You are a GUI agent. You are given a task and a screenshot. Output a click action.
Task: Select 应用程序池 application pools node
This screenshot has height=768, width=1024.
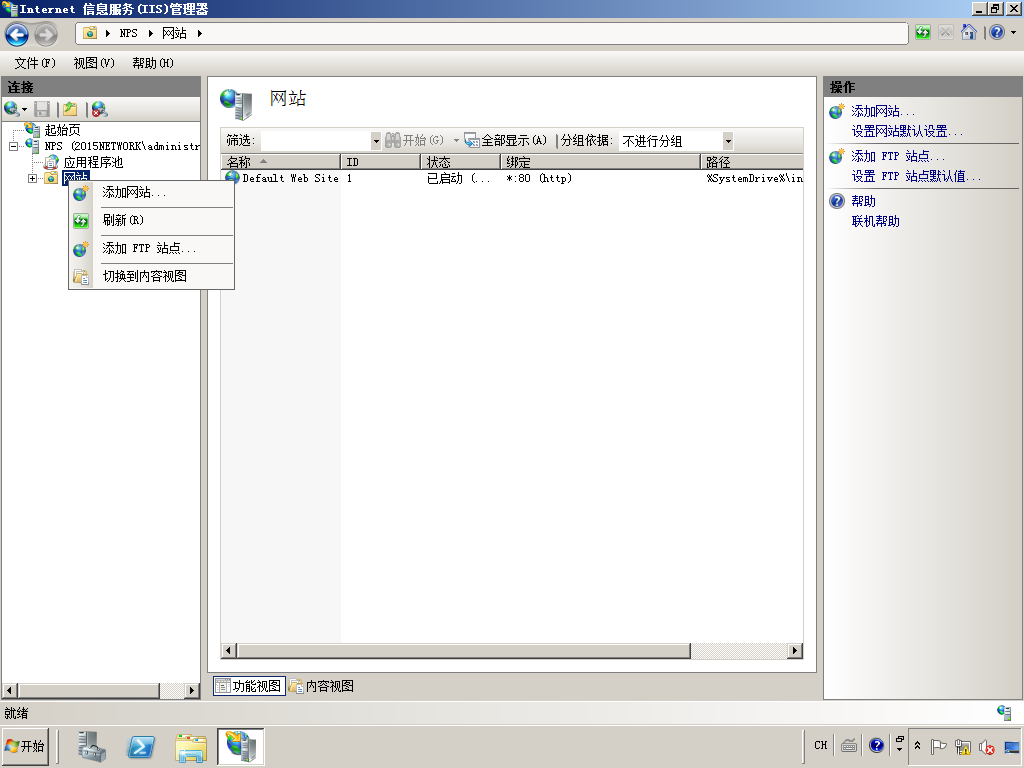93,162
